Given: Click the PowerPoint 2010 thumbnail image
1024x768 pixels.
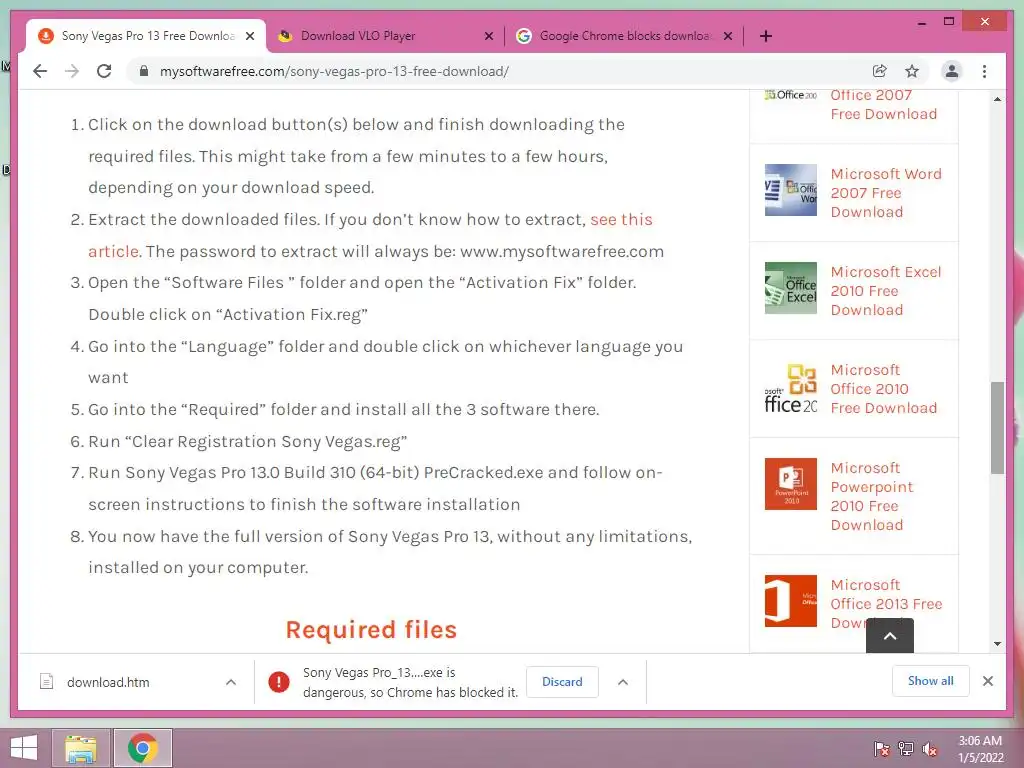Looking at the screenshot, I should click(790, 484).
